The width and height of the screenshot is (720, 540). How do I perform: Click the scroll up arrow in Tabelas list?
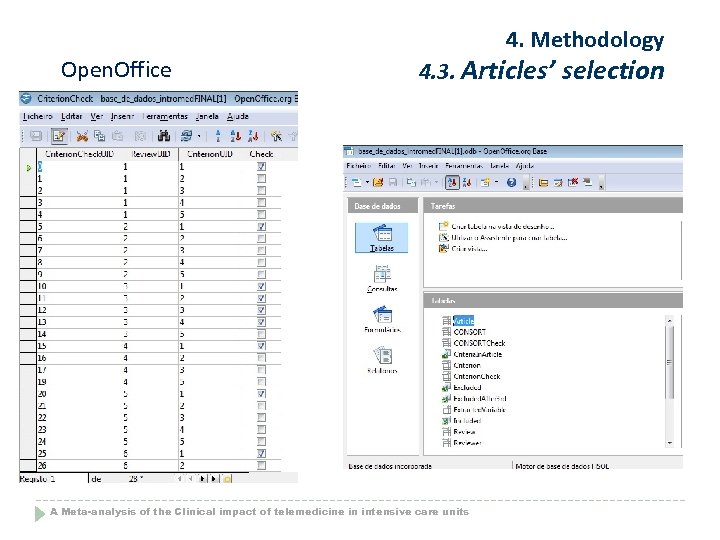(669, 320)
